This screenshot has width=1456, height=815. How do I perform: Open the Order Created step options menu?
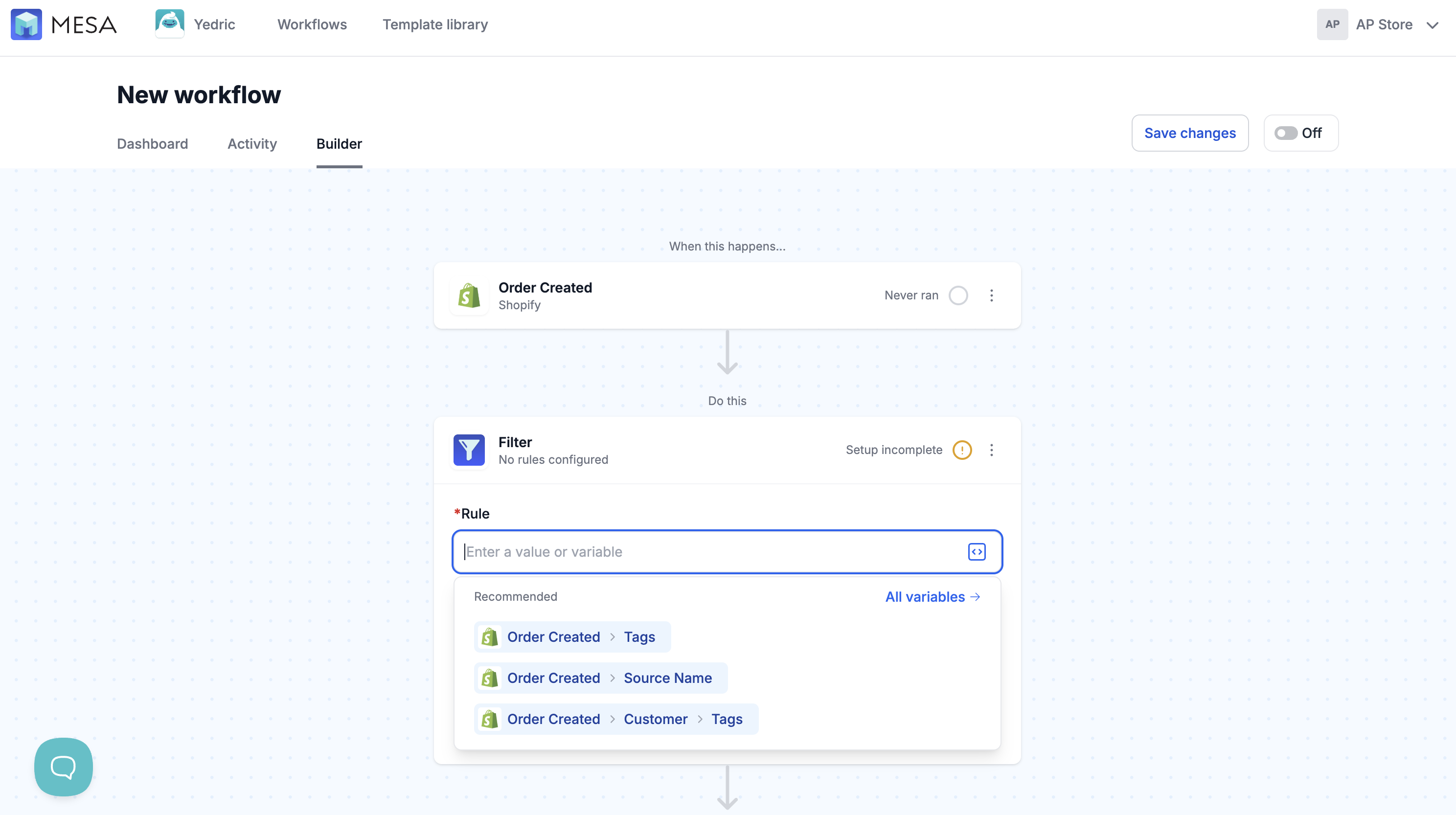click(991, 295)
